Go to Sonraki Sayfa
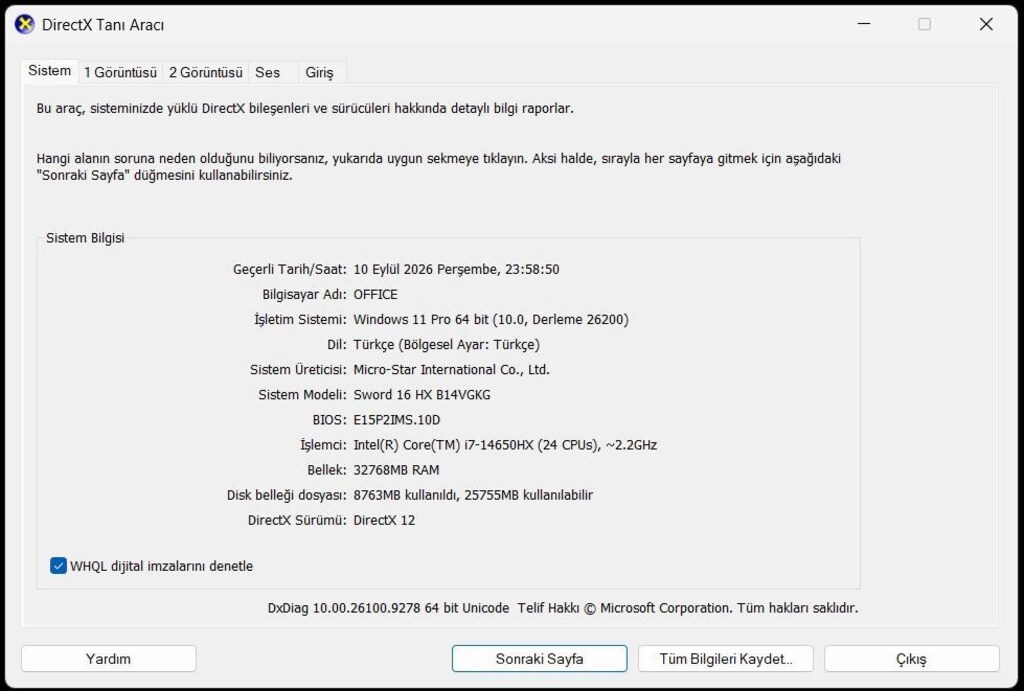This screenshot has width=1024, height=691. (539, 658)
